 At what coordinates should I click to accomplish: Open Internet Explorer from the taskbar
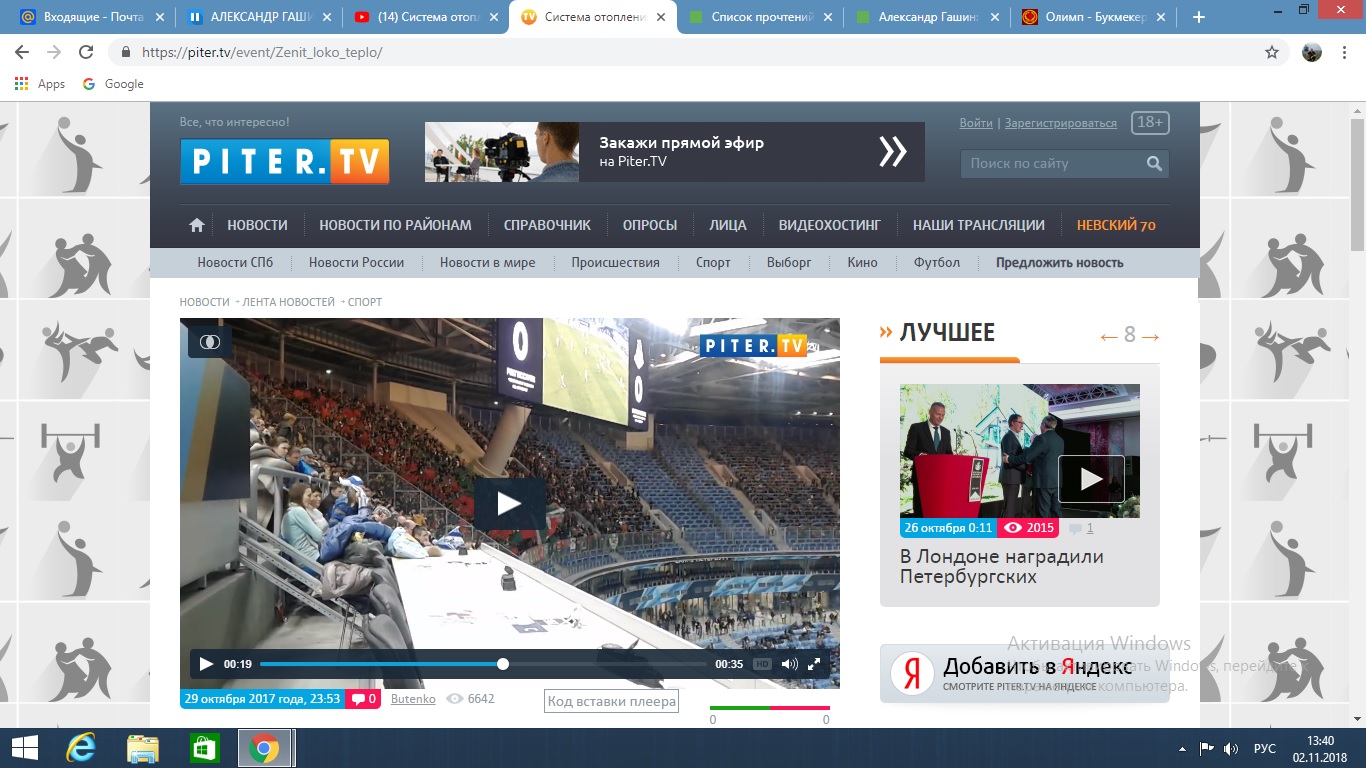coord(80,748)
